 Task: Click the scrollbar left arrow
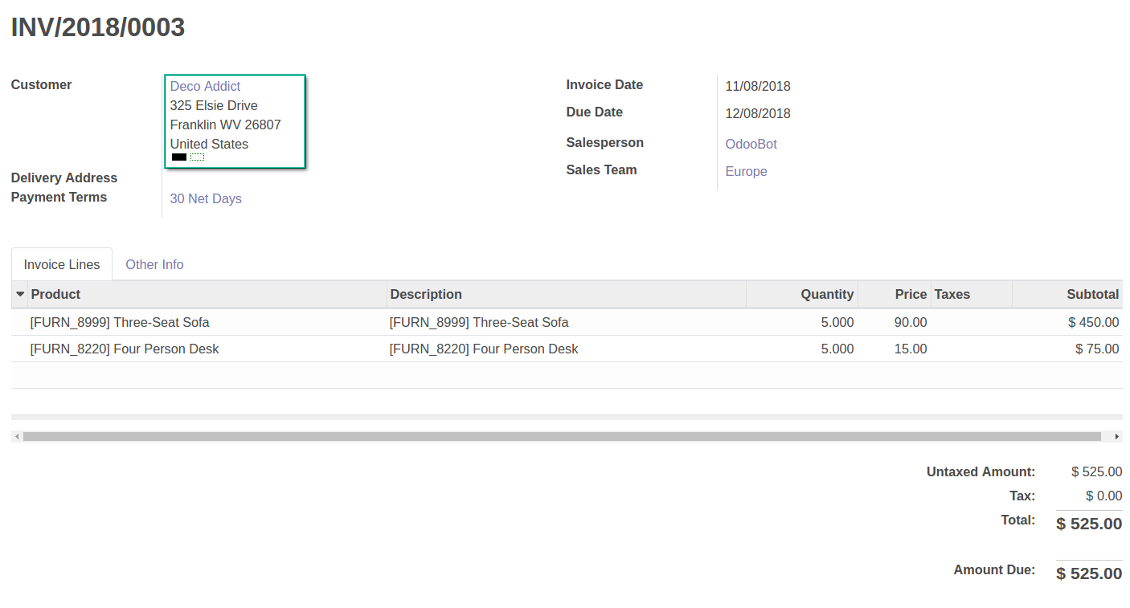[17, 437]
